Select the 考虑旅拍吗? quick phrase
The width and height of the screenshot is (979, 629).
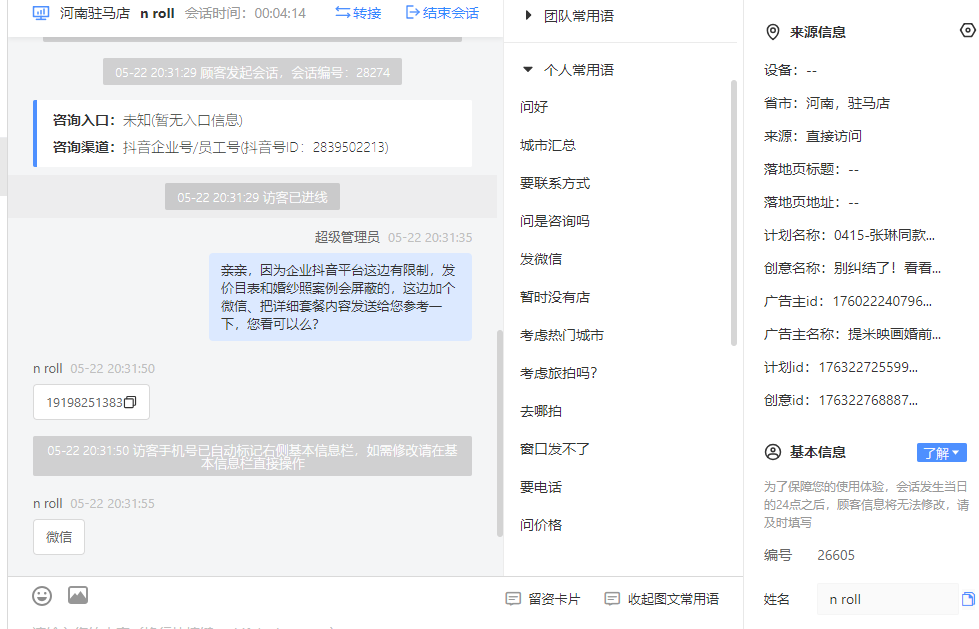558,373
